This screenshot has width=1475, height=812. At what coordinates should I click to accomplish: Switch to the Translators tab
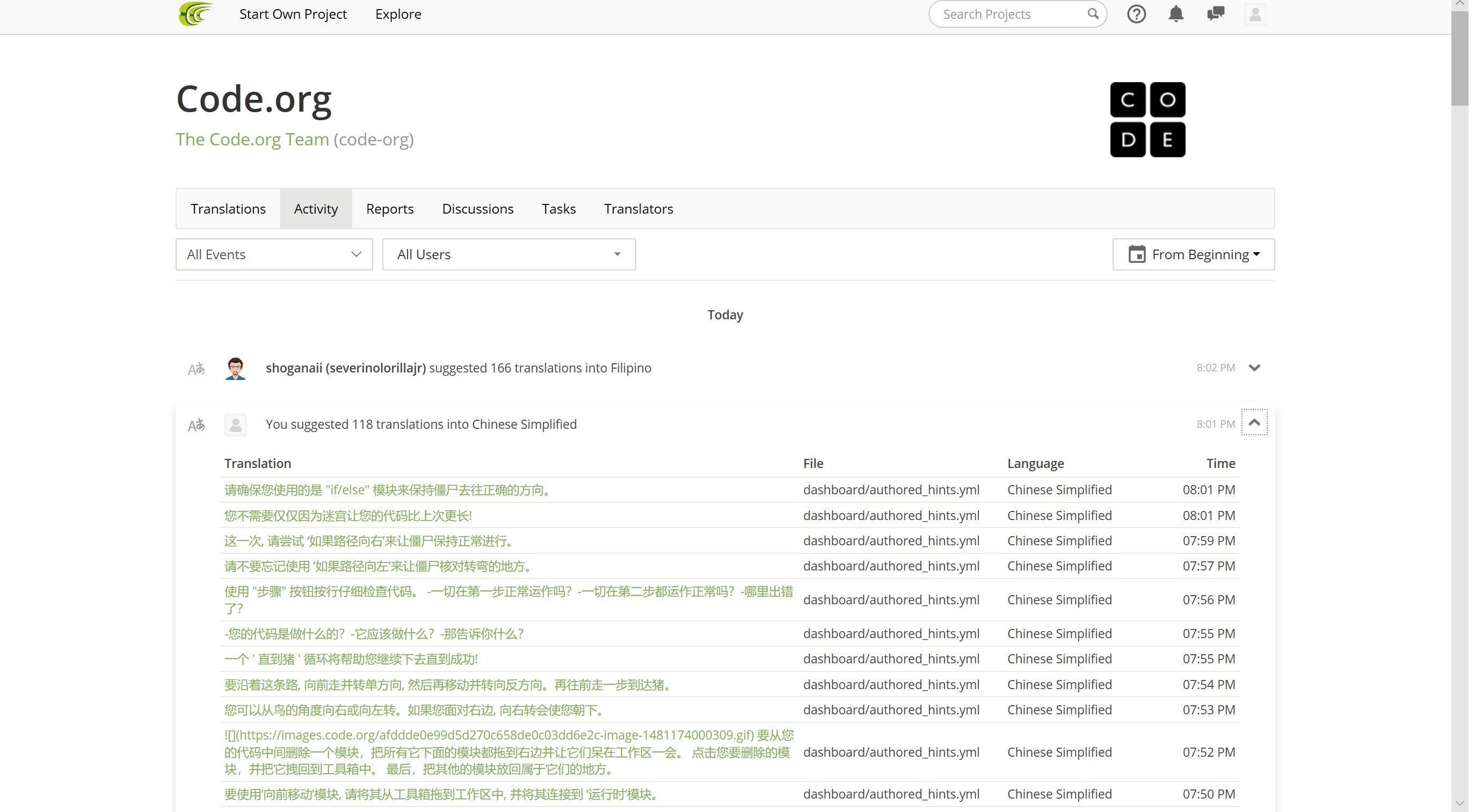click(x=638, y=209)
